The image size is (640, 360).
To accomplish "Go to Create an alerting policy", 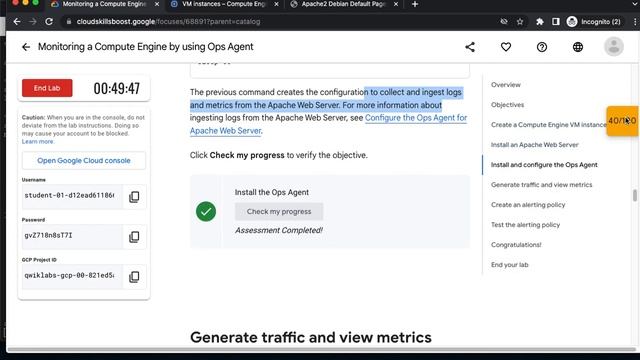I will (528, 204).
